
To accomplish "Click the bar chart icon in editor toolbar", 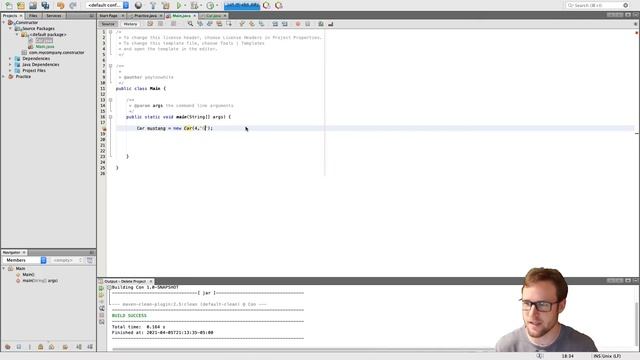I will tap(331, 24).
